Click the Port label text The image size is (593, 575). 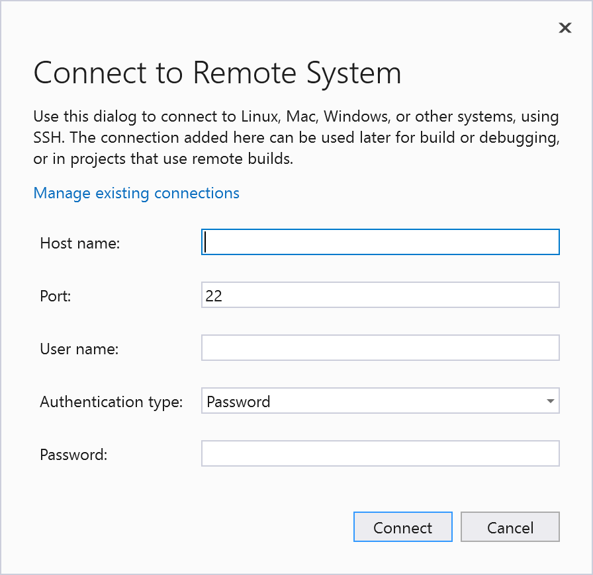[x=55, y=296]
